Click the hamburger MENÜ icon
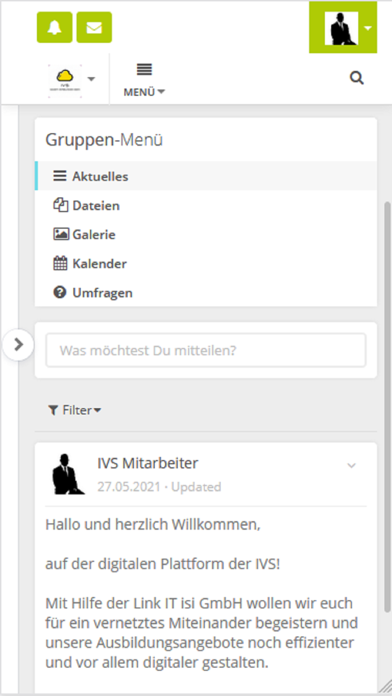Viewport: 392px width, 696px height. point(144,69)
